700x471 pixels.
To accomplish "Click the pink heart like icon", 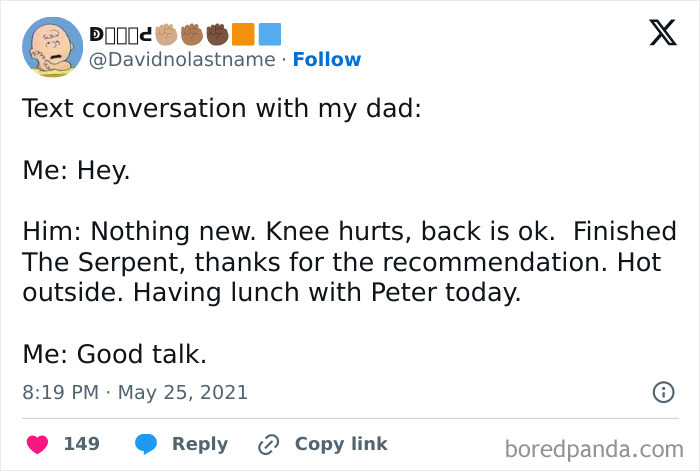I will pyautogui.click(x=37, y=444).
